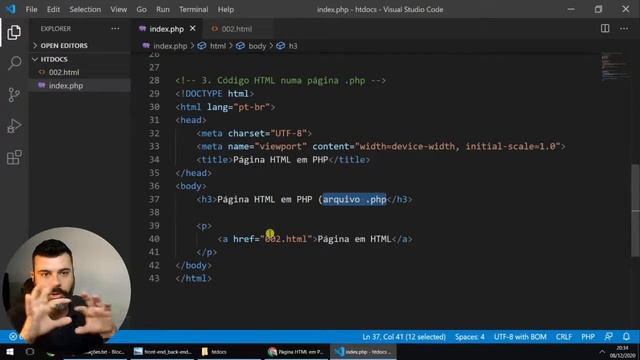The height and width of the screenshot is (360, 640).
Task: Open the Help menu
Action: click(226, 9)
